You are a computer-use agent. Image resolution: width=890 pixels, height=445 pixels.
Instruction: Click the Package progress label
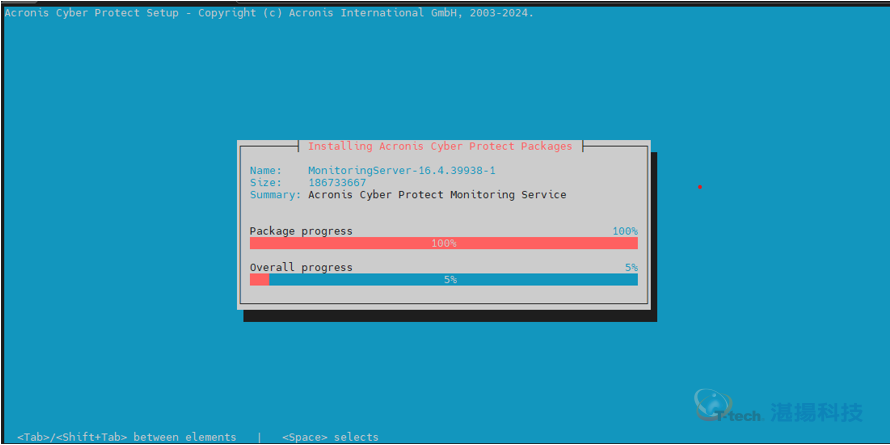click(x=301, y=231)
